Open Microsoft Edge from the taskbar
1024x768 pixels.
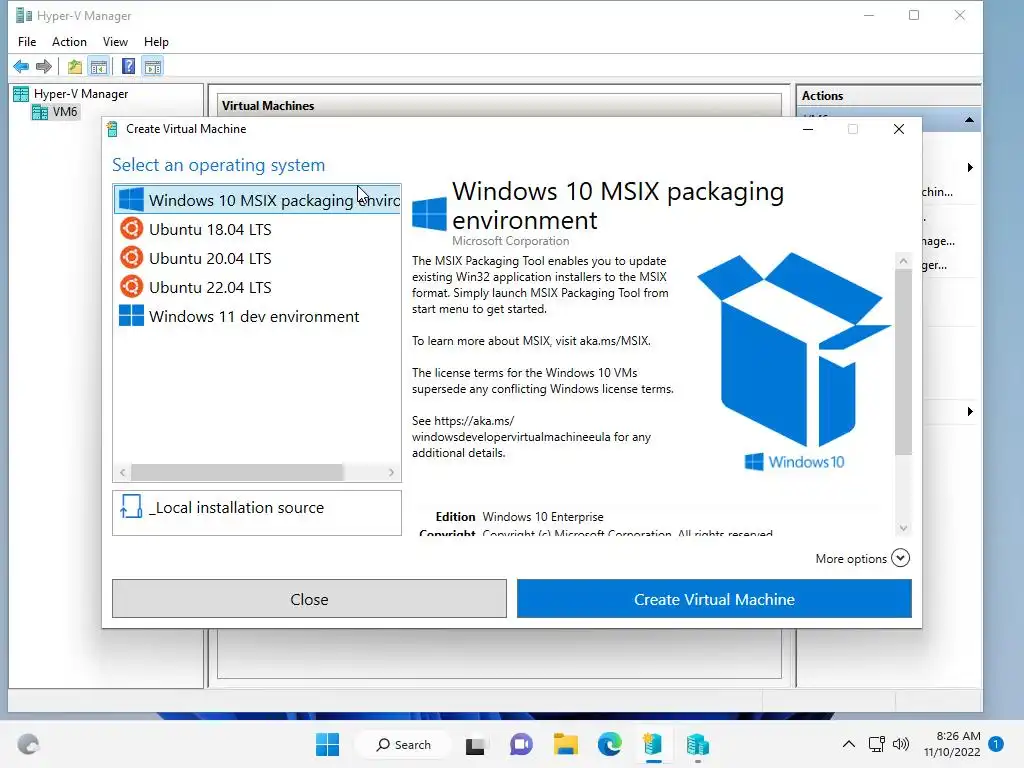[x=610, y=744]
